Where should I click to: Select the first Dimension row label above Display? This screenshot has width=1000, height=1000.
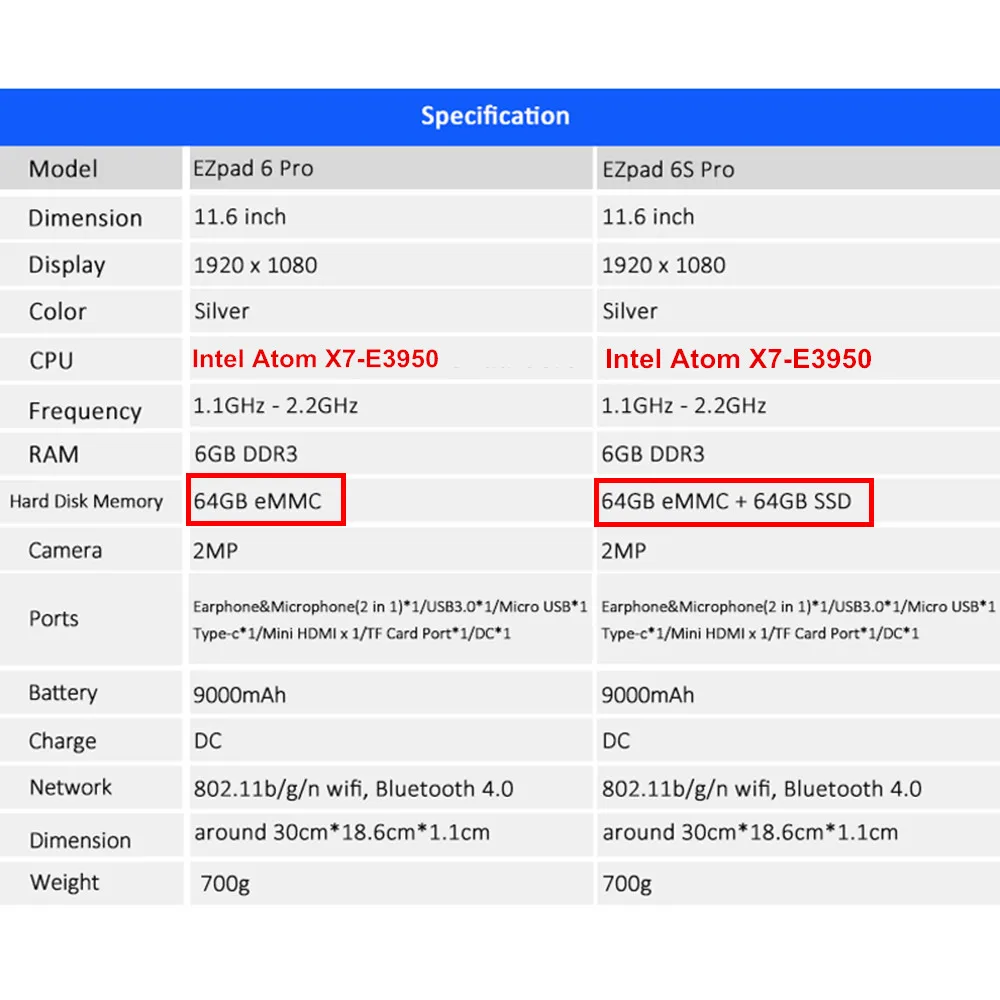[x=85, y=218]
